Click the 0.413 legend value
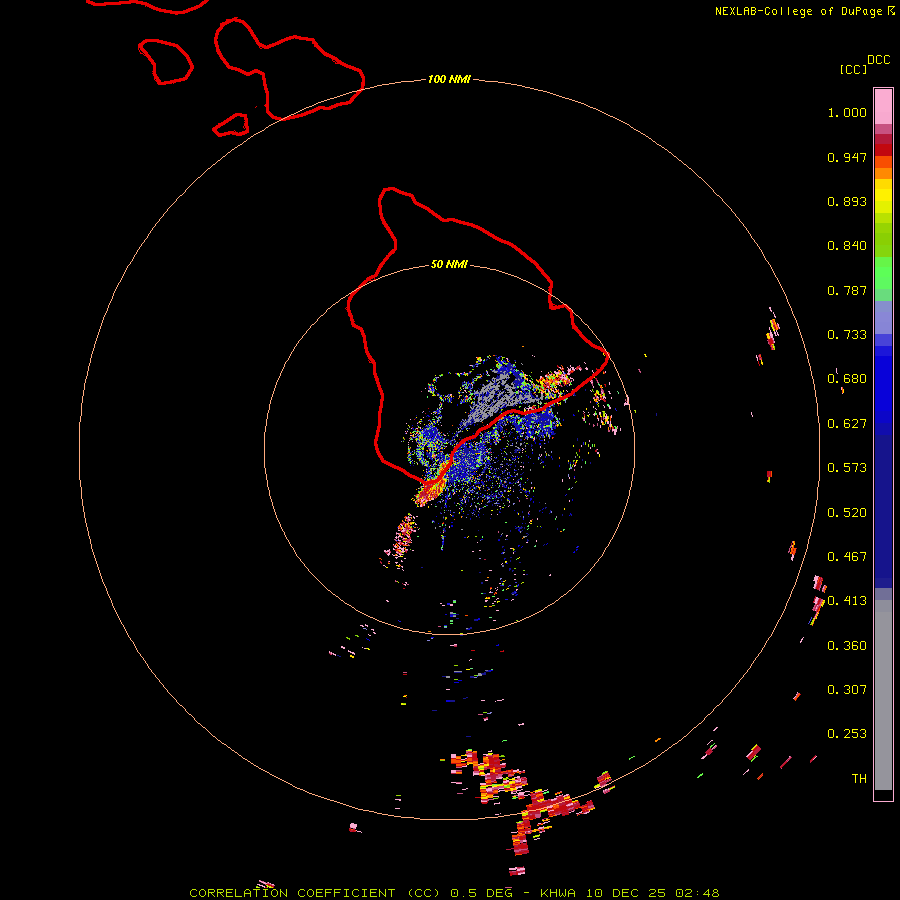Viewport: 900px width, 900px height. tap(847, 601)
